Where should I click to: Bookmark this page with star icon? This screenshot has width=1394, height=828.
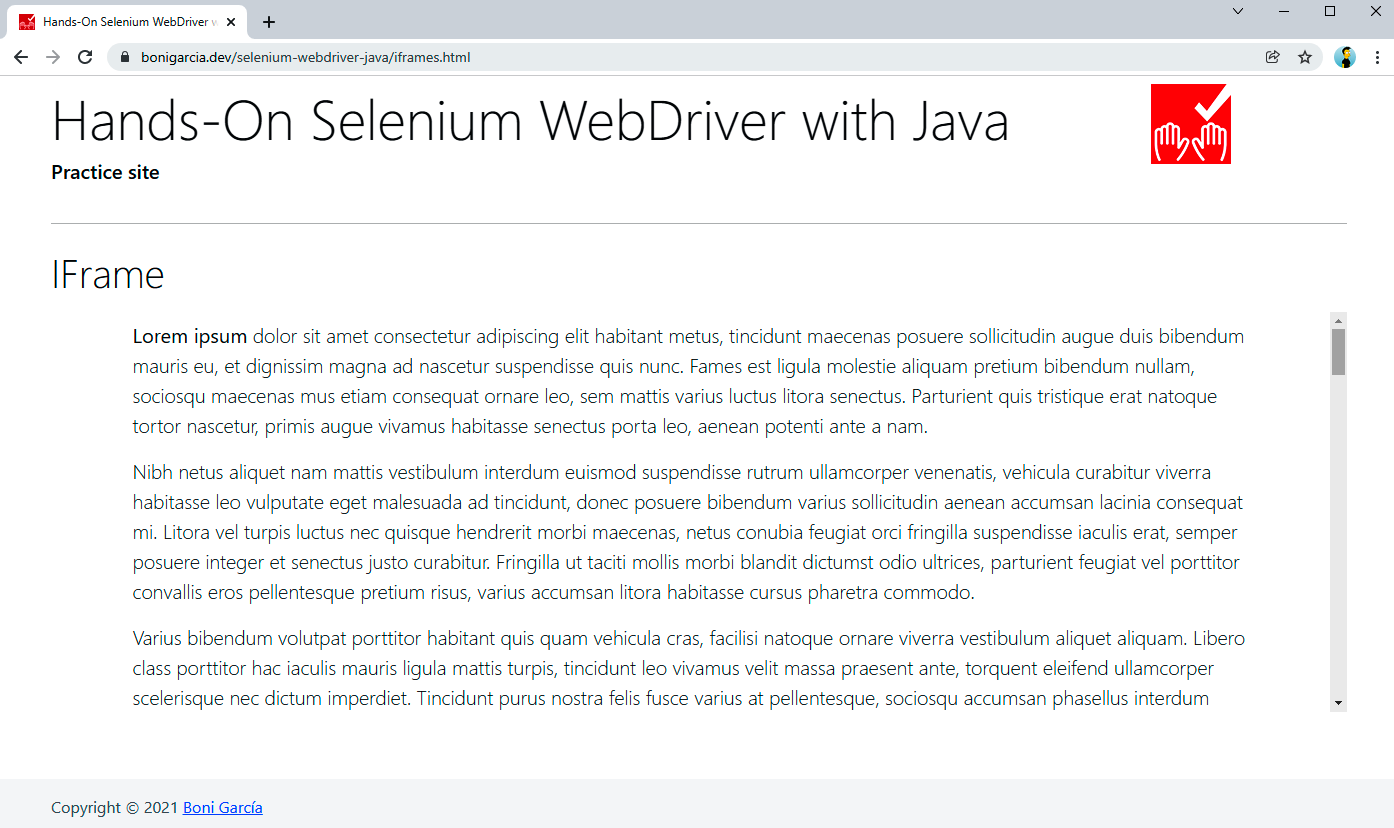pos(1305,57)
